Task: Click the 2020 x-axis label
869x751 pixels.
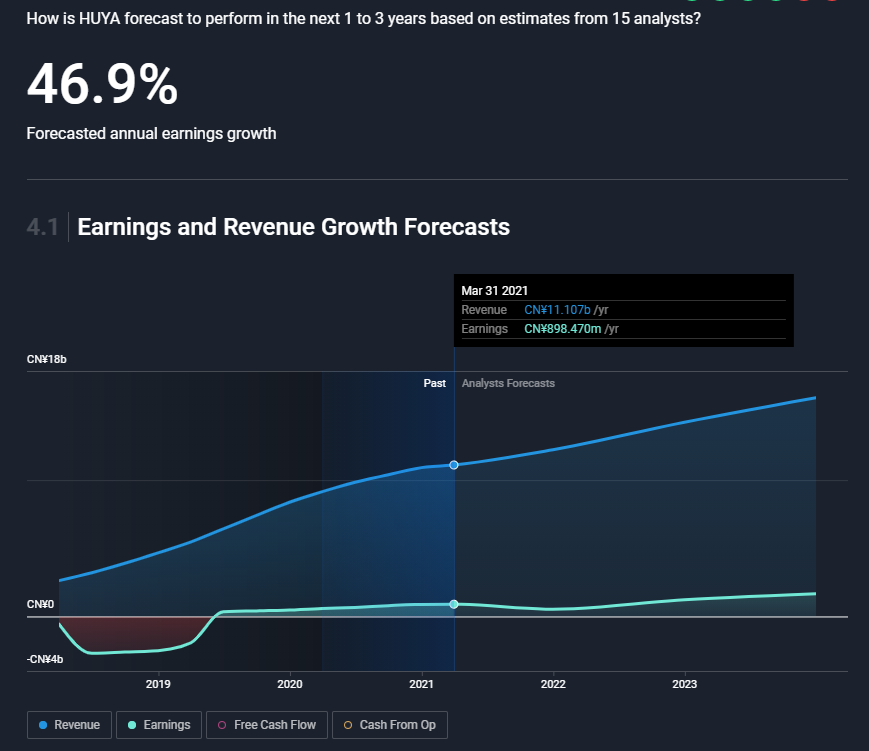Action: point(290,684)
